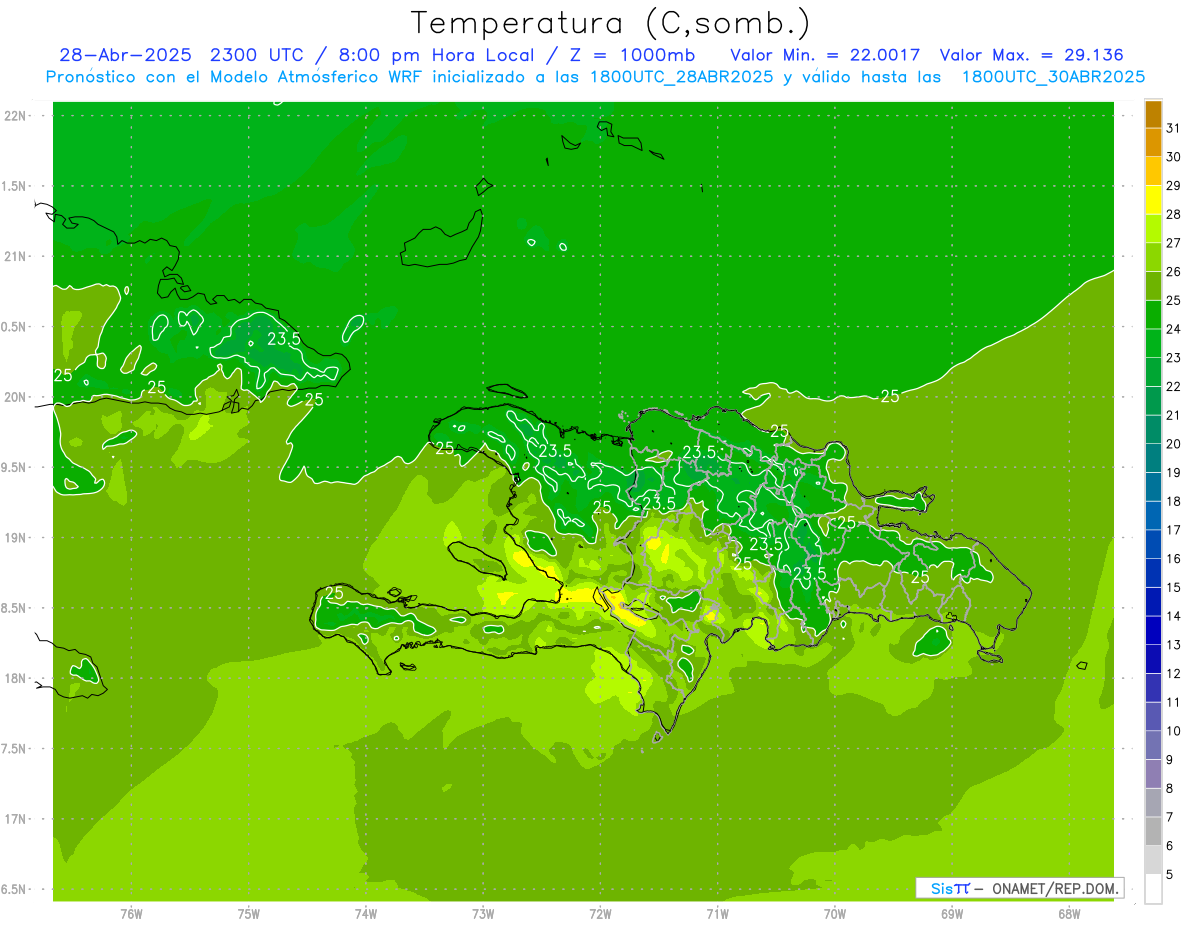Click the colorbar label "14"
The height and width of the screenshot is (927, 1200).
click(x=1173, y=616)
